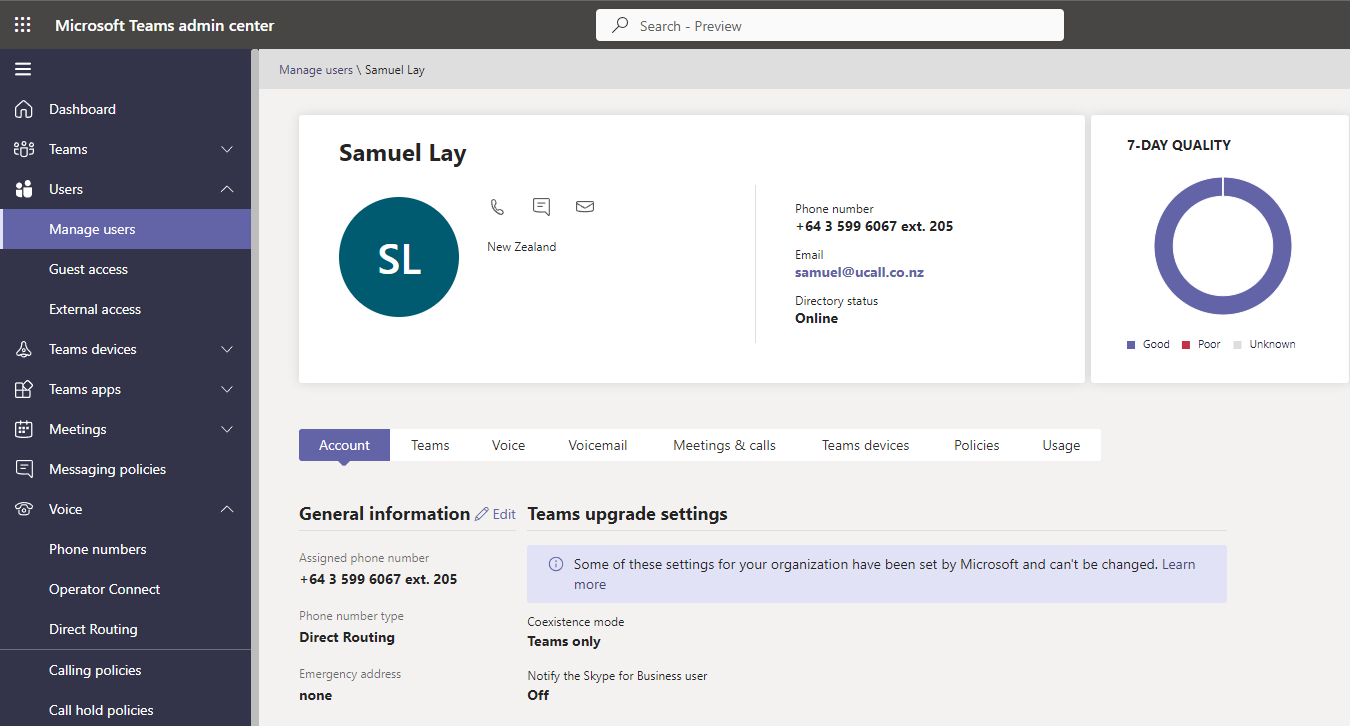This screenshot has width=1350, height=726.
Task: Call Samuel Lay using the phone icon
Action: click(497, 207)
